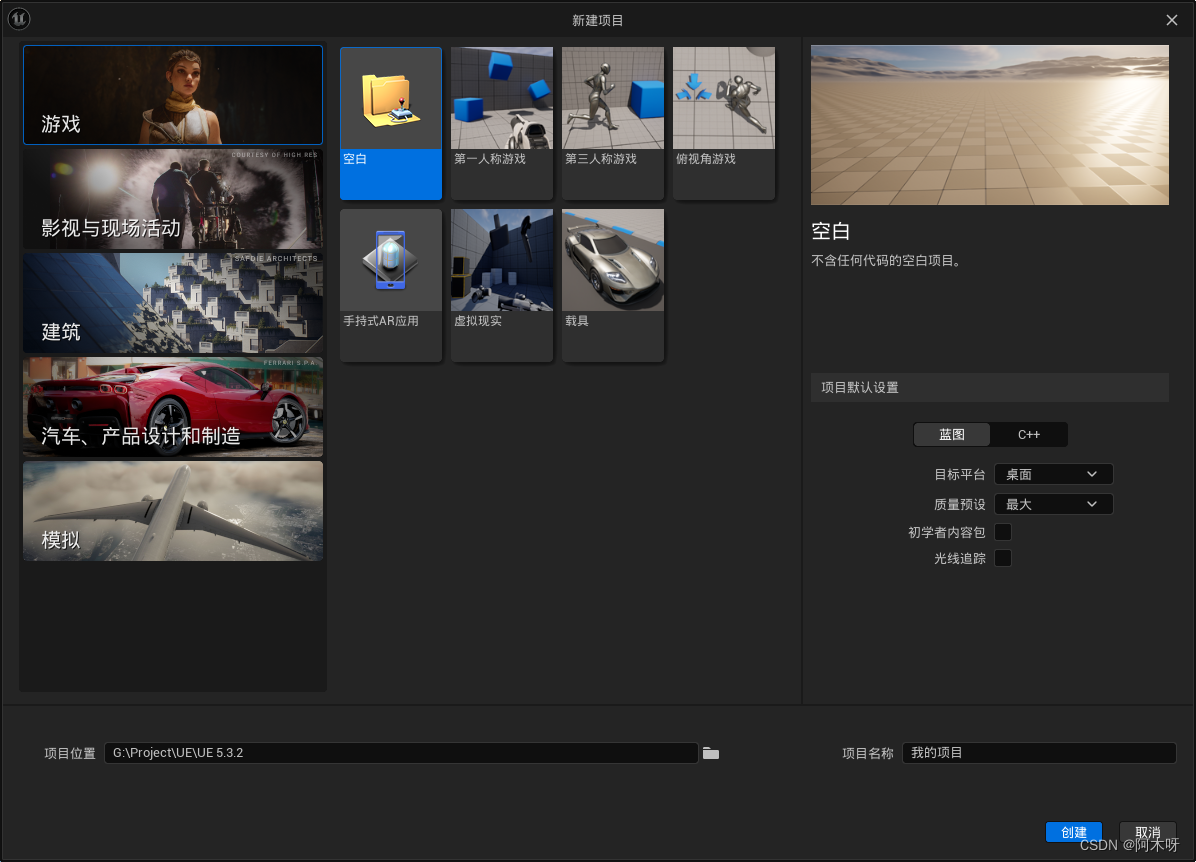This screenshot has height=862, width=1196.
Task: Click the Unreal Engine logo icon
Action: click(x=18, y=19)
